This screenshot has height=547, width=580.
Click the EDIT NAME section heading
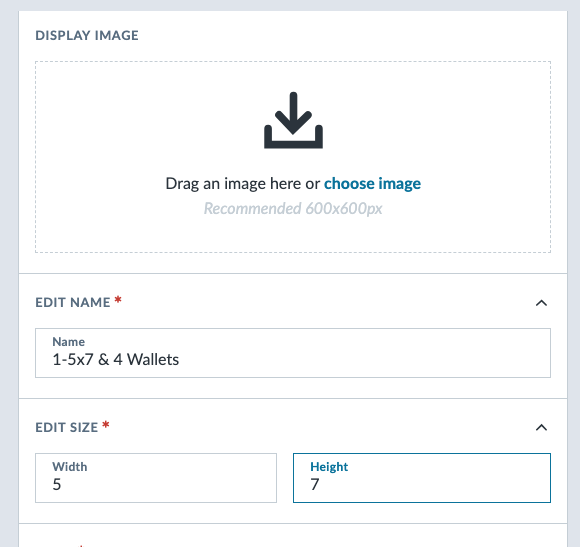click(x=73, y=303)
